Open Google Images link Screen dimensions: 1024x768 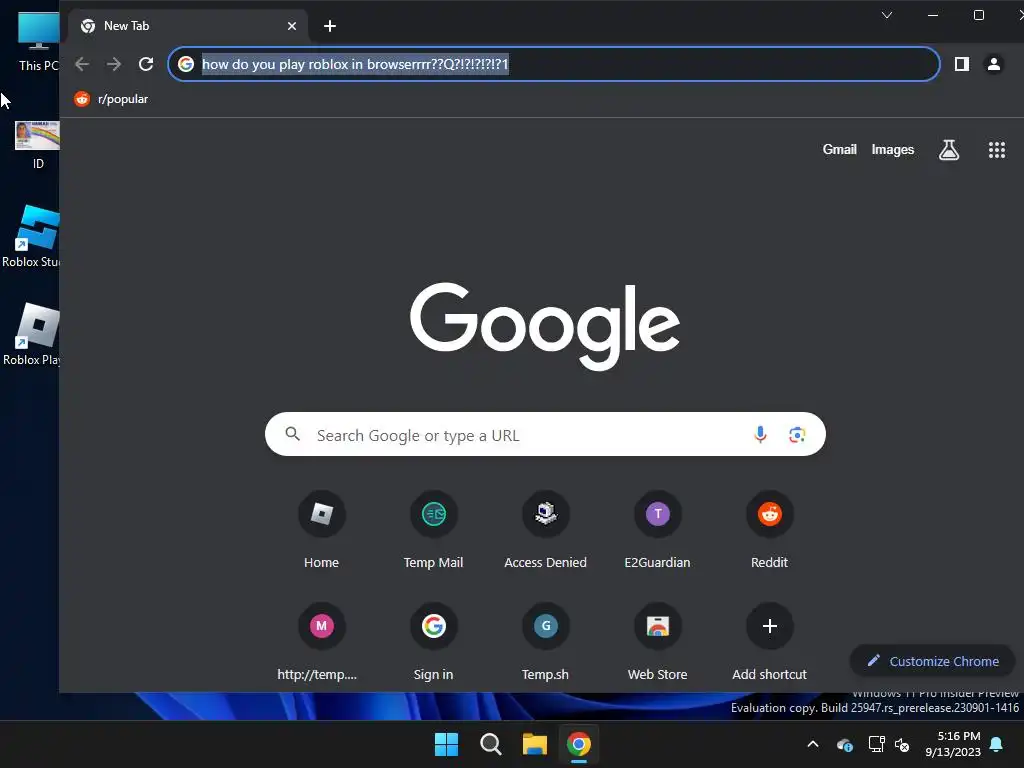point(893,150)
